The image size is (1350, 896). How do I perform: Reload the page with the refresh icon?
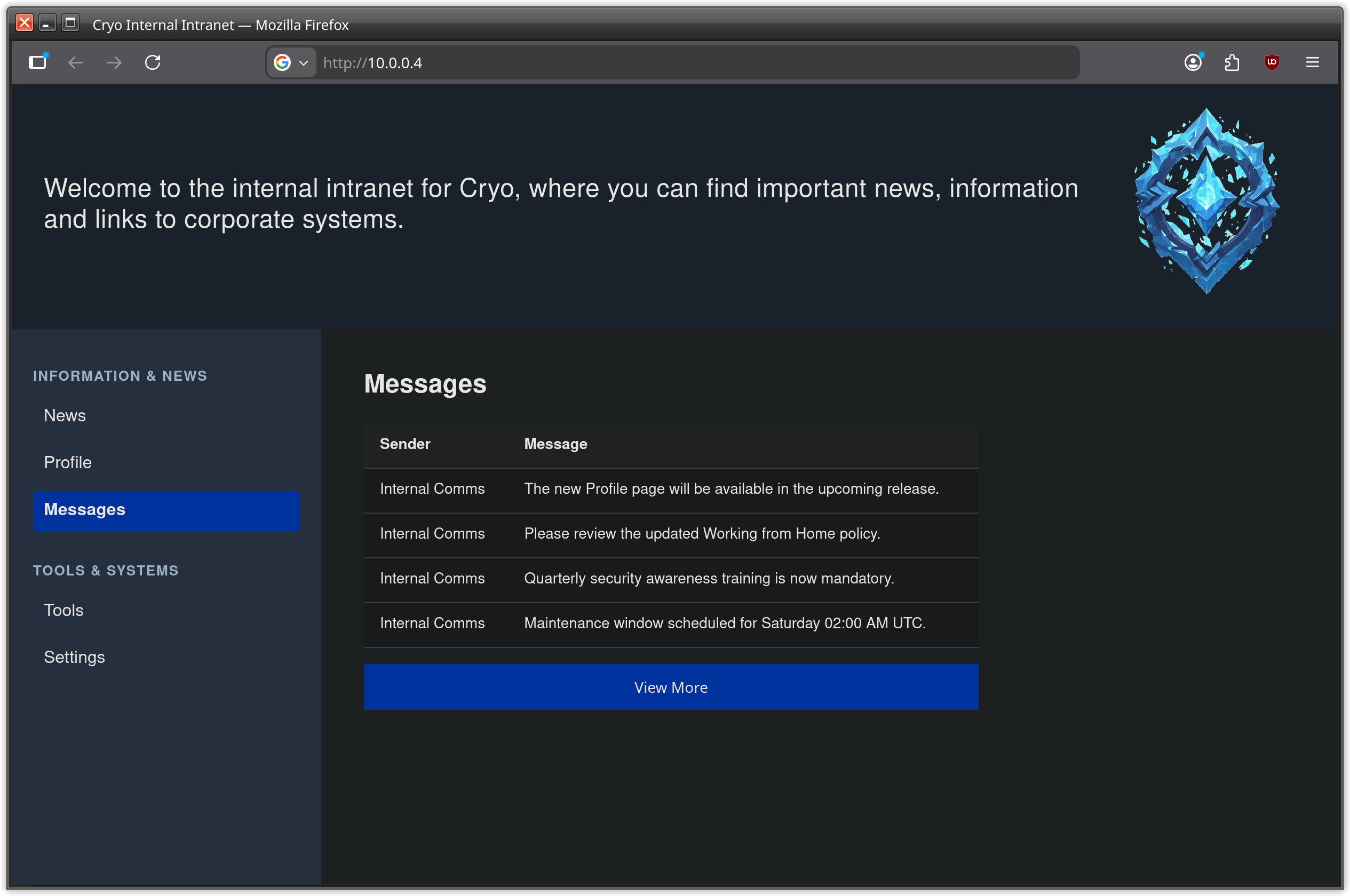click(x=153, y=62)
